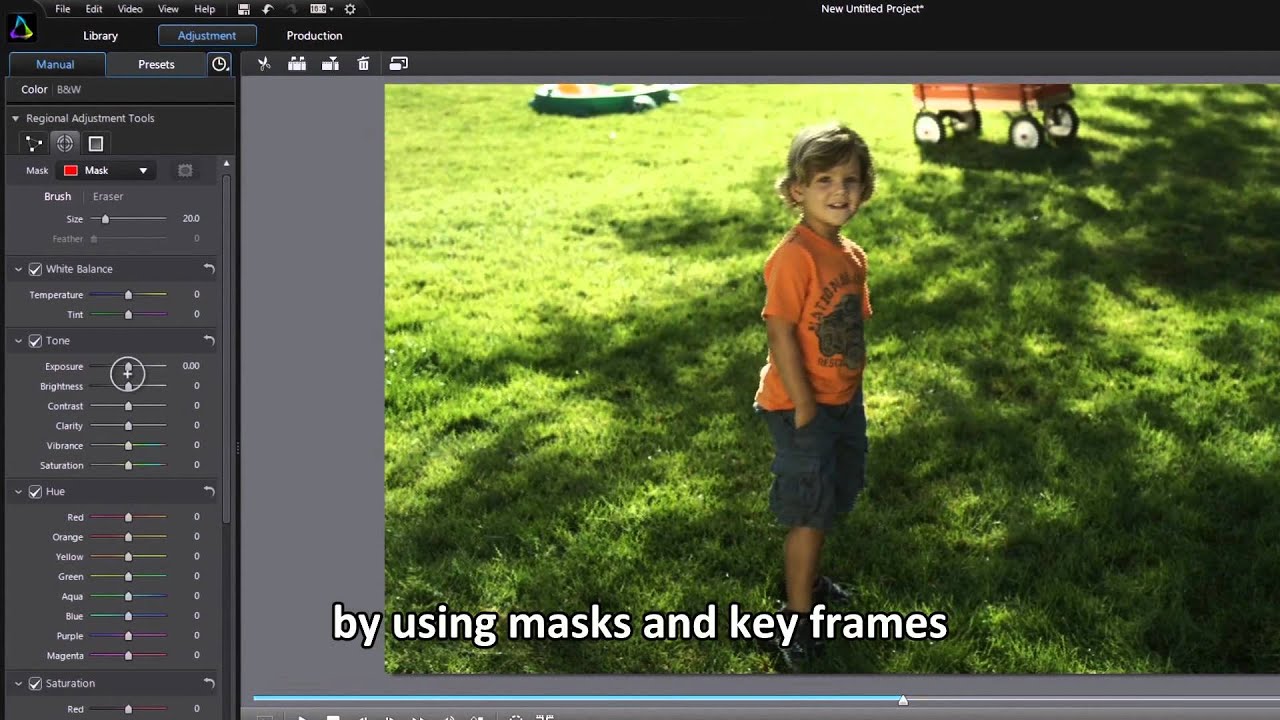Viewport: 1280px width, 720px height.
Task: Open the View menu
Action: click(x=168, y=9)
